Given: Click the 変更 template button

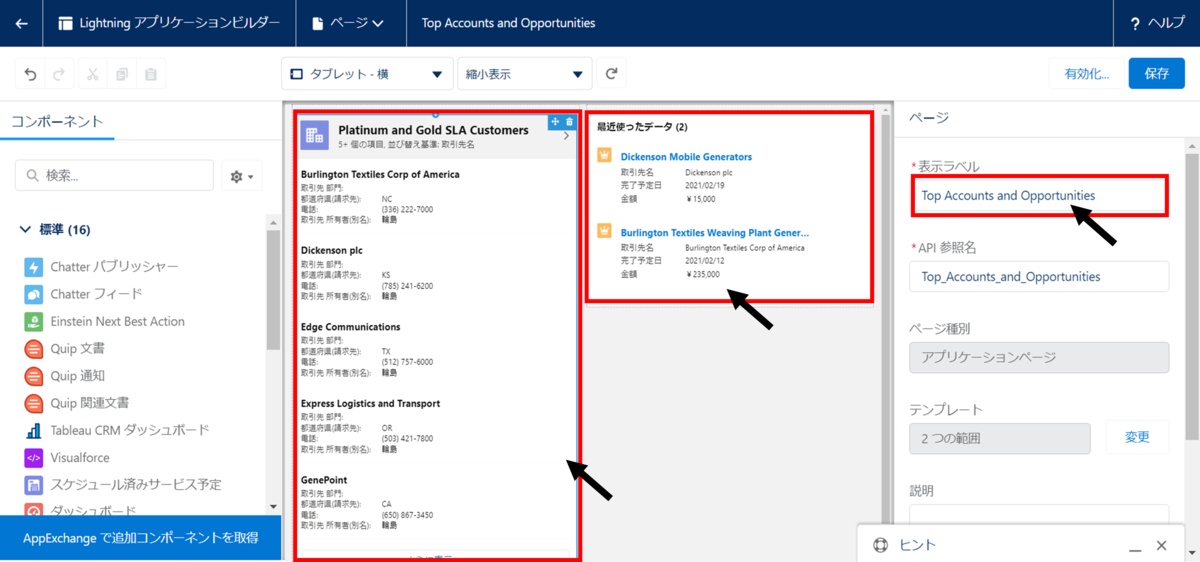Looking at the screenshot, I should click(1138, 437).
